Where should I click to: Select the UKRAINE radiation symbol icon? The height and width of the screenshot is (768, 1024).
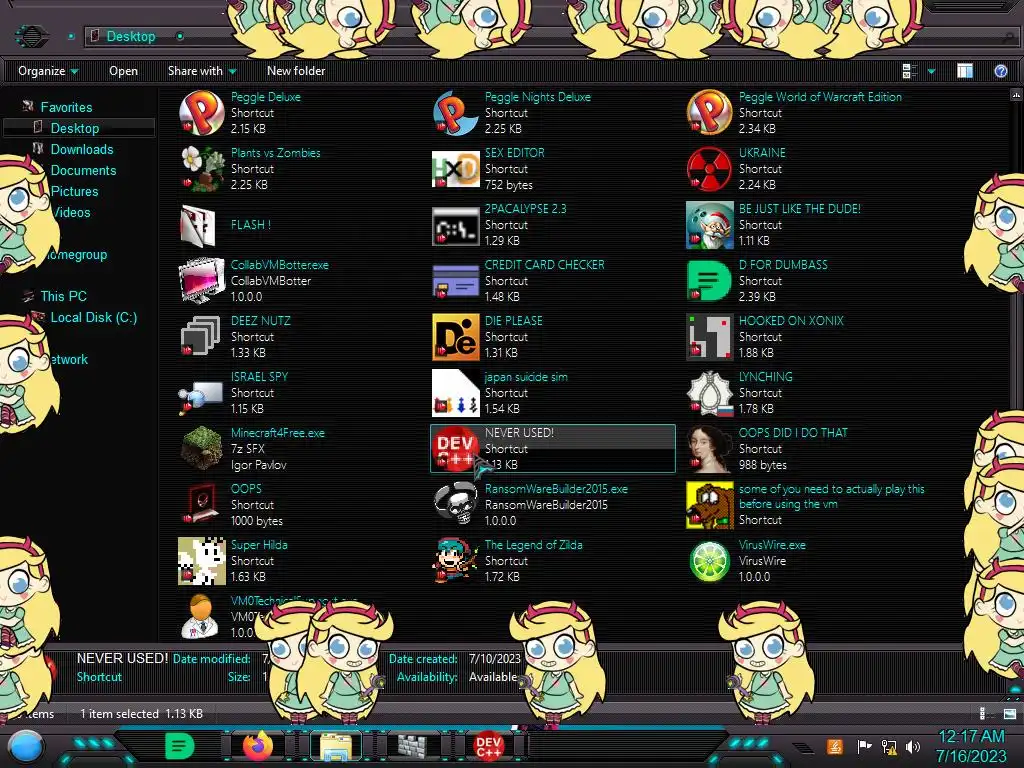click(x=709, y=169)
